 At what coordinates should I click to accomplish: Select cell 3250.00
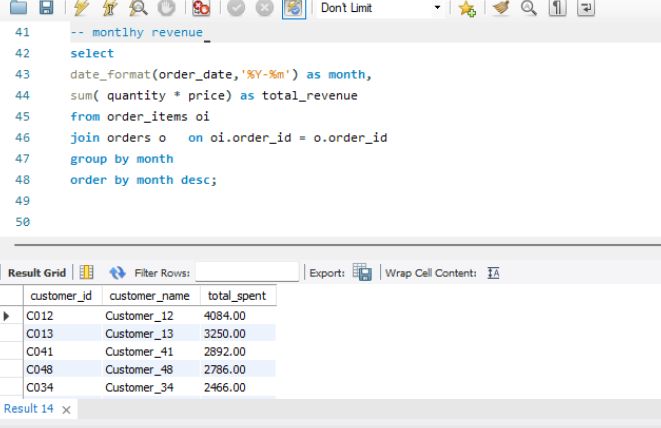238,334
